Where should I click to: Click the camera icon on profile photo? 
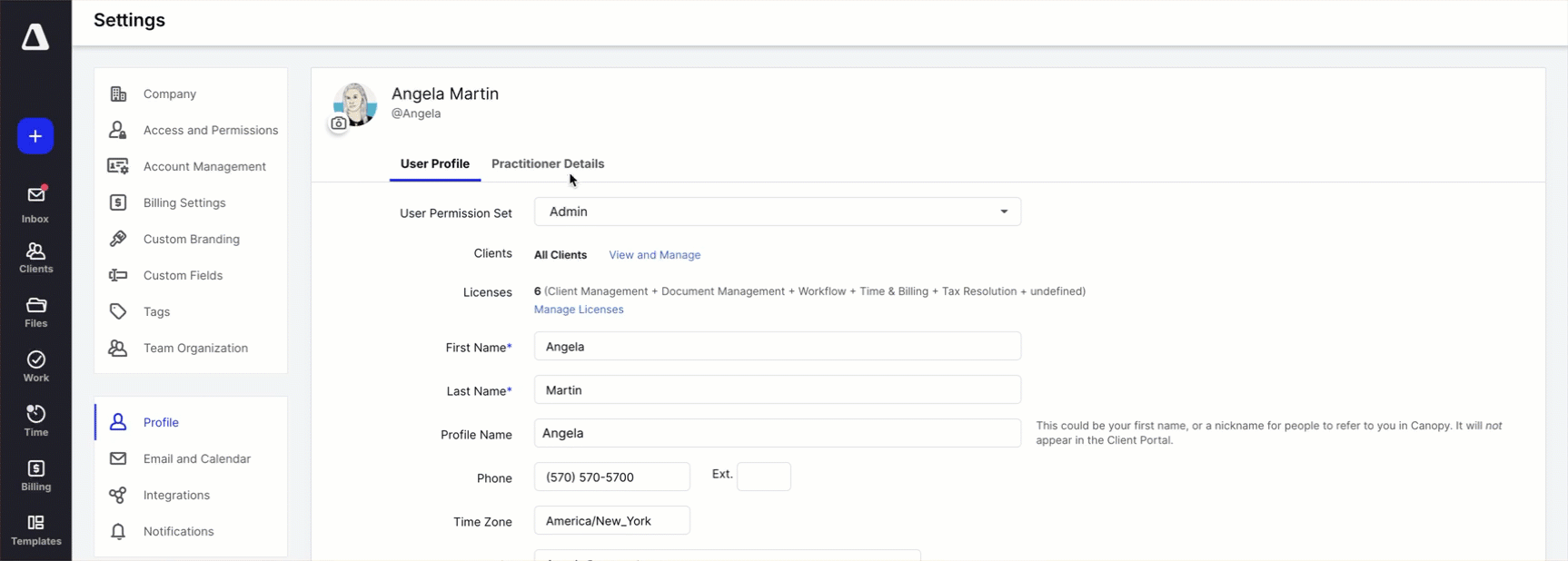click(x=339, y=123)
